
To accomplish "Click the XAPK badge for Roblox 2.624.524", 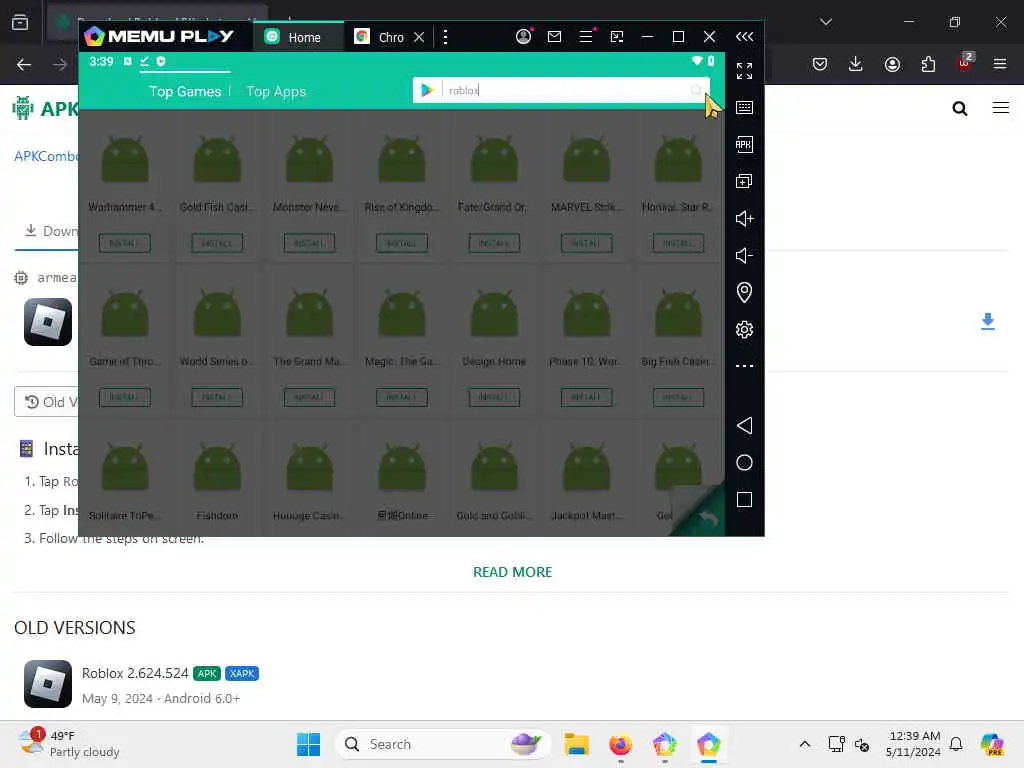I will pos(242,673).
